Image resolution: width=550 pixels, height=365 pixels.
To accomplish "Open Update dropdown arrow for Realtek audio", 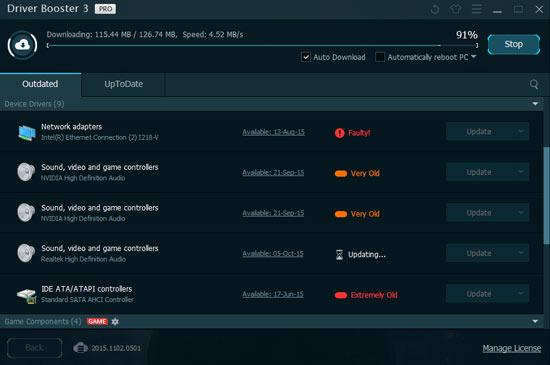I will (x=521, y=253).
